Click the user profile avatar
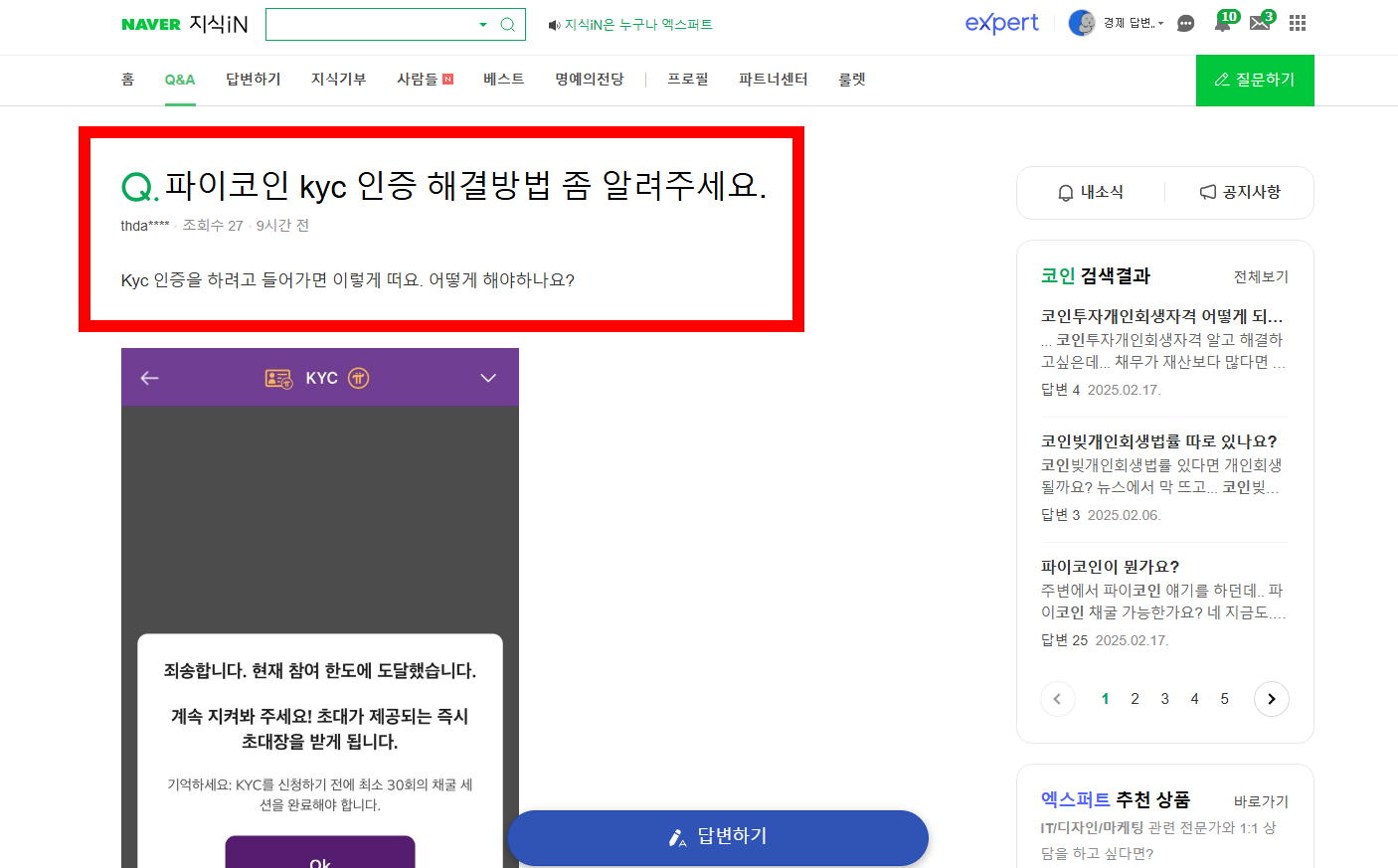Viewport: 1398px width, 868px height. pos(1082,23)
